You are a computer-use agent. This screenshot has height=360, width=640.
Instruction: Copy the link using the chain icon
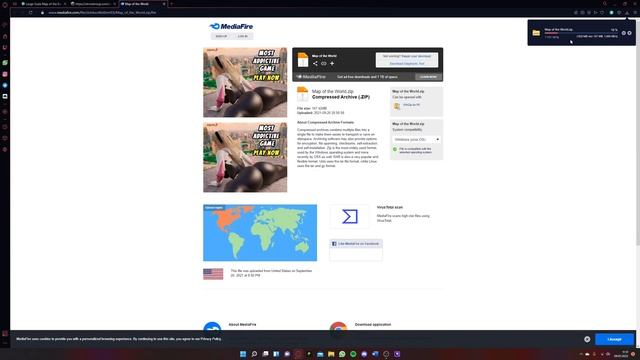coord(324,63)
